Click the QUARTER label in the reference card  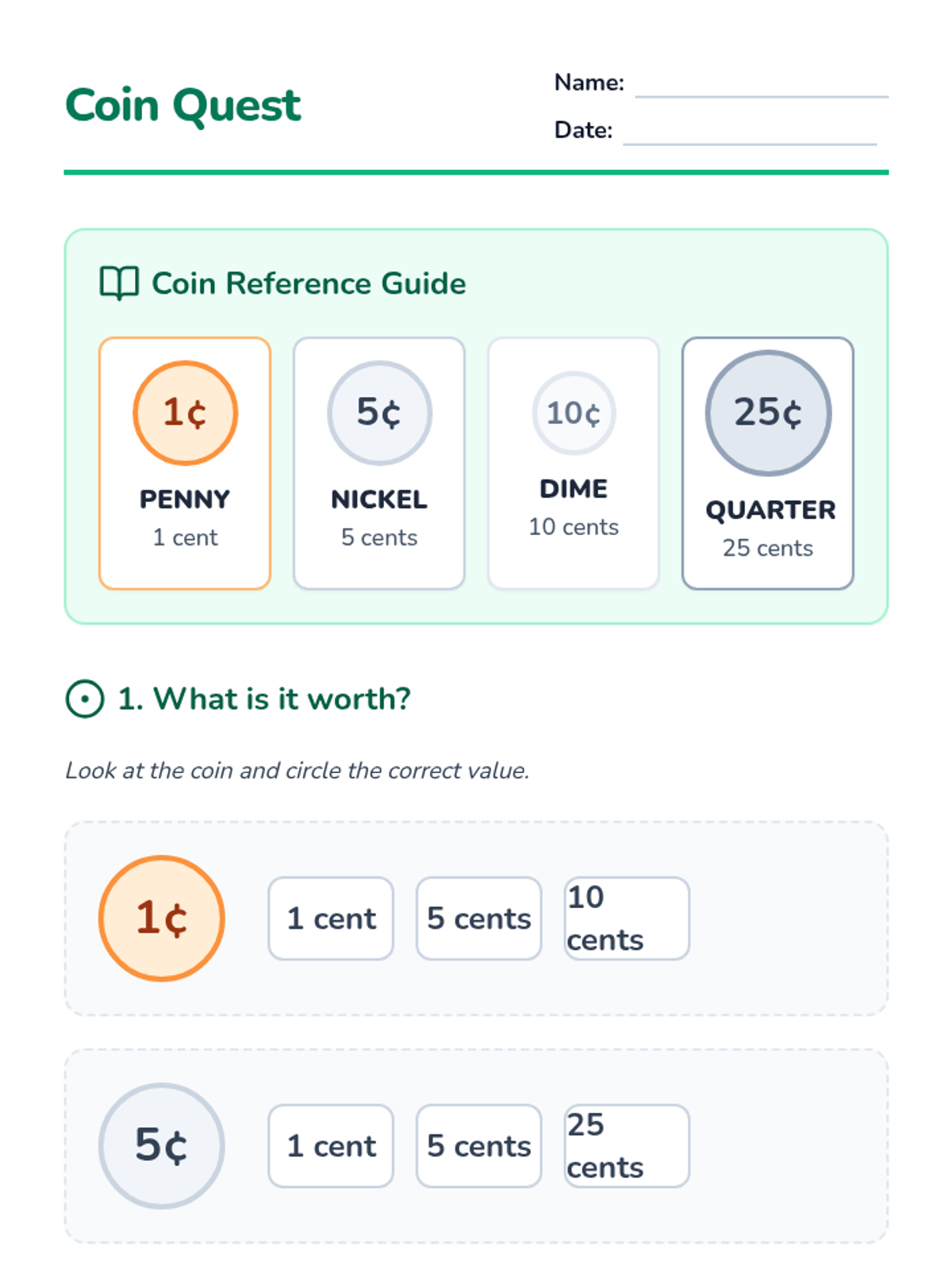tap(770, 510)
